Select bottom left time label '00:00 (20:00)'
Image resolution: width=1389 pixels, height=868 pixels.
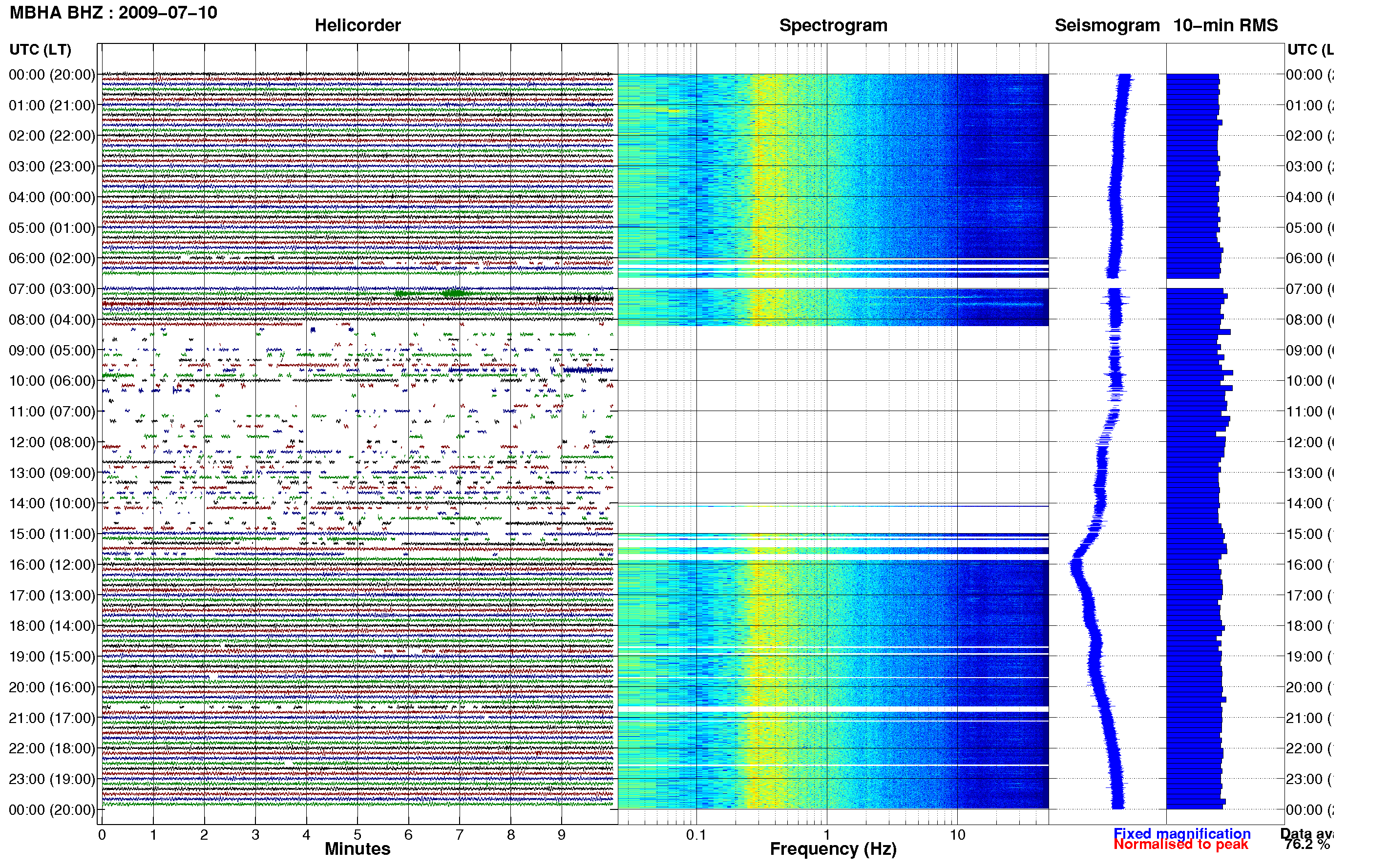click(x=52, y=810)
